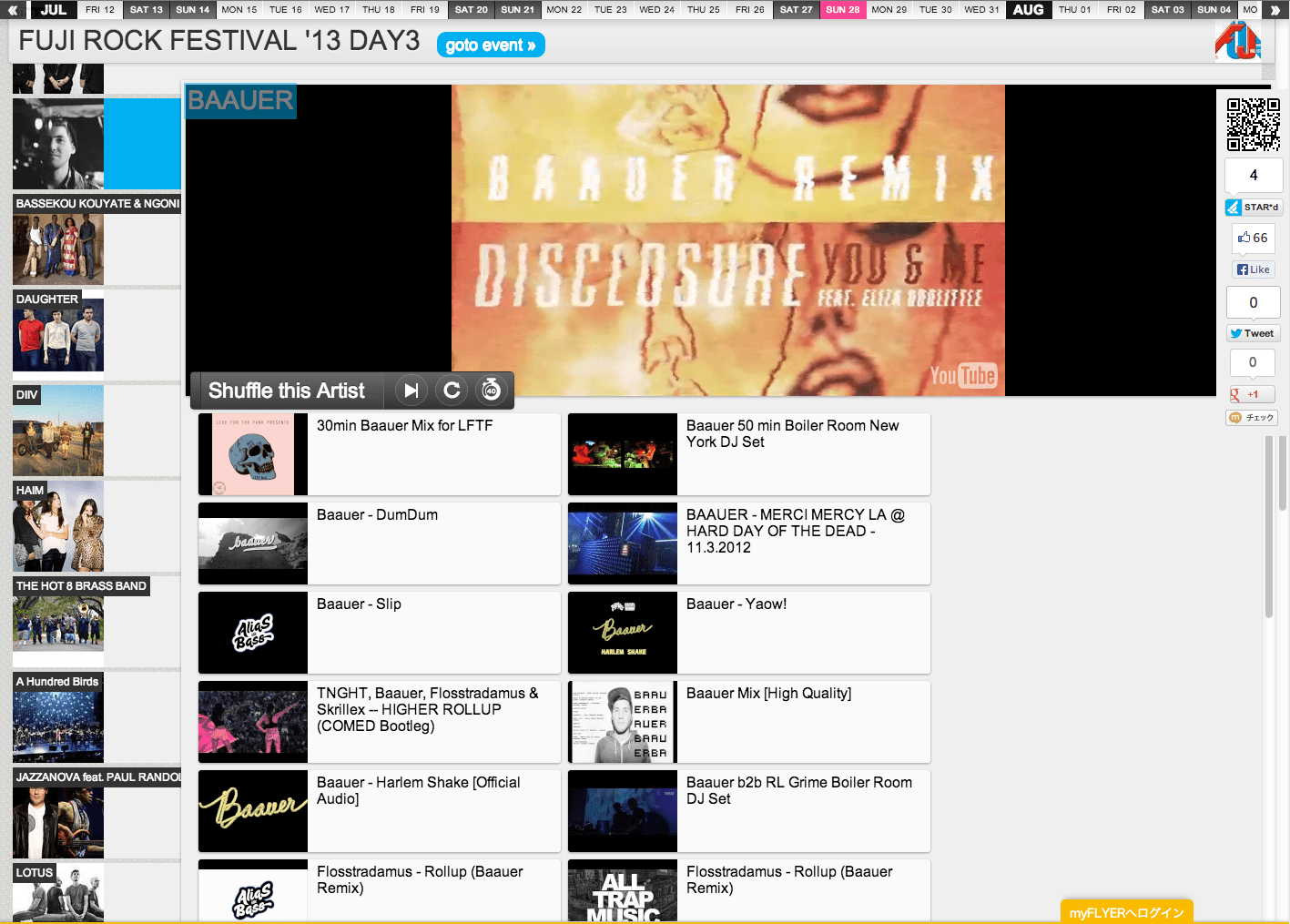
Task: Open the HAIM artist thumbnail
Action: tap(58, 526)
